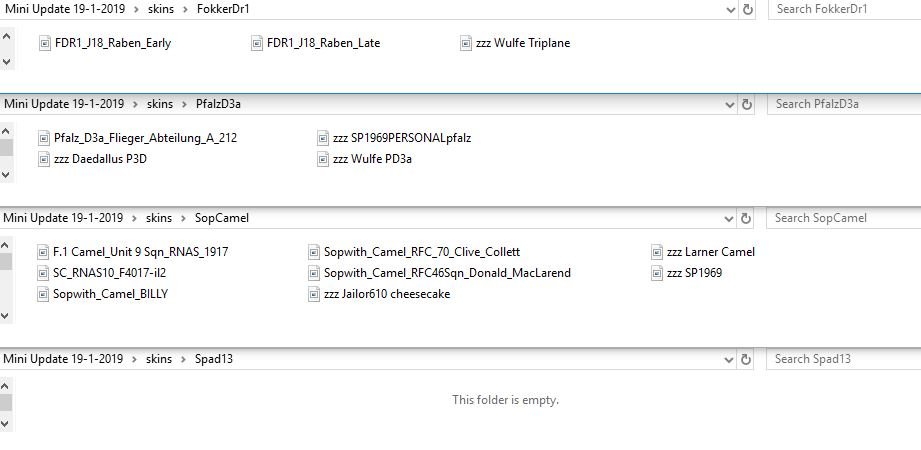Viewport: 921px width, 450px height.
Task: Click the file icon beside Pfalz_D3a_Flieger_Abteilung_A_212
Action: 43,138
